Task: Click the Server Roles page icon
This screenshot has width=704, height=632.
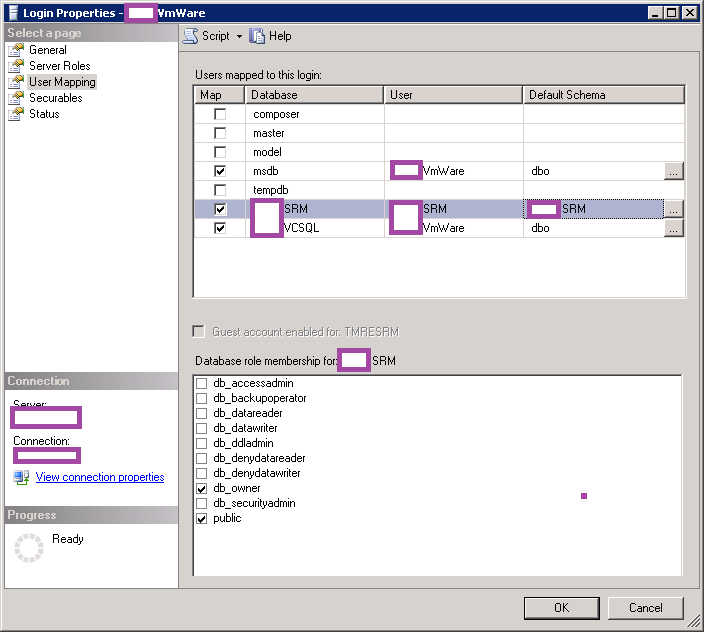Action: tap(16, 66)
